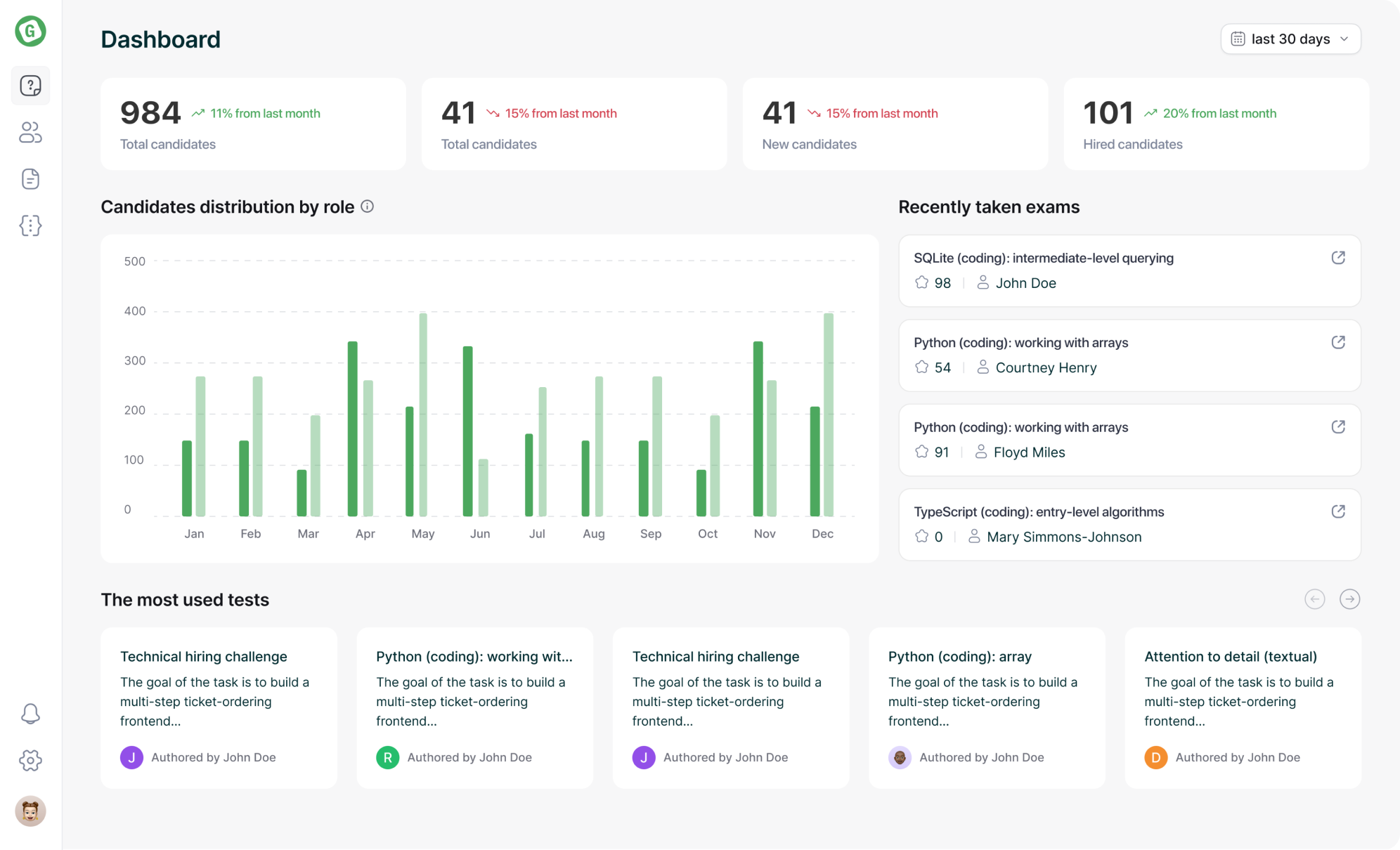Open the documents section in the sidebar
1400x850 pixels.
tap(30, 179)
